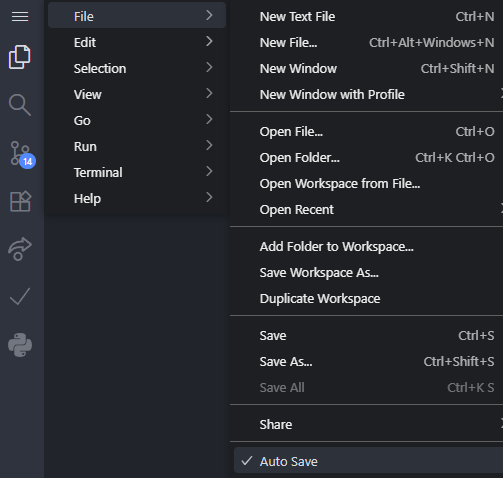This screenshot has height=478, width=503.
Task: Expand the View submenu
Action: [x=137, y=94]
